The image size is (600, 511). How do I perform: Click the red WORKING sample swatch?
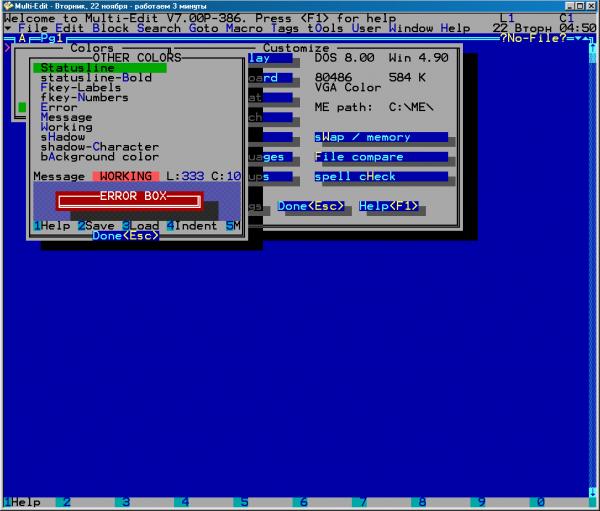(x=125, y=177)
